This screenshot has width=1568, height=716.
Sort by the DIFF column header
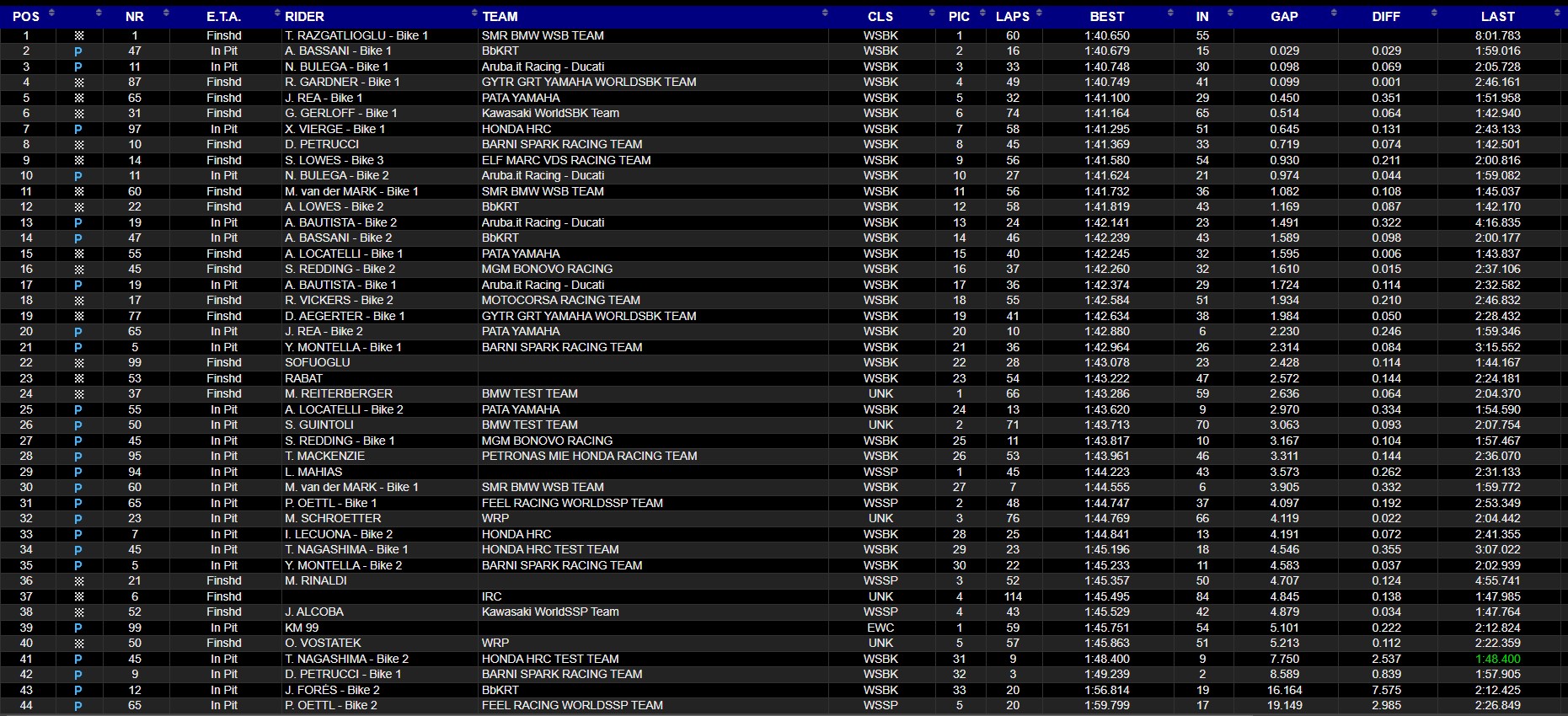(1386, 16)
